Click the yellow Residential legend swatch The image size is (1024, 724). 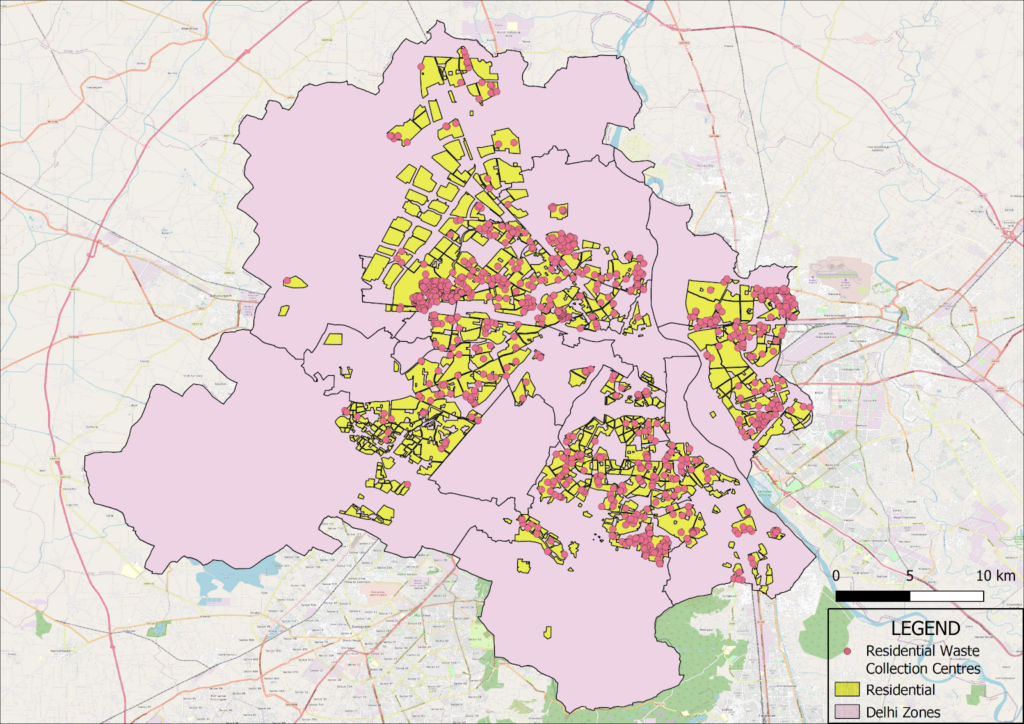pyautogui.click(x=847, y=689)
